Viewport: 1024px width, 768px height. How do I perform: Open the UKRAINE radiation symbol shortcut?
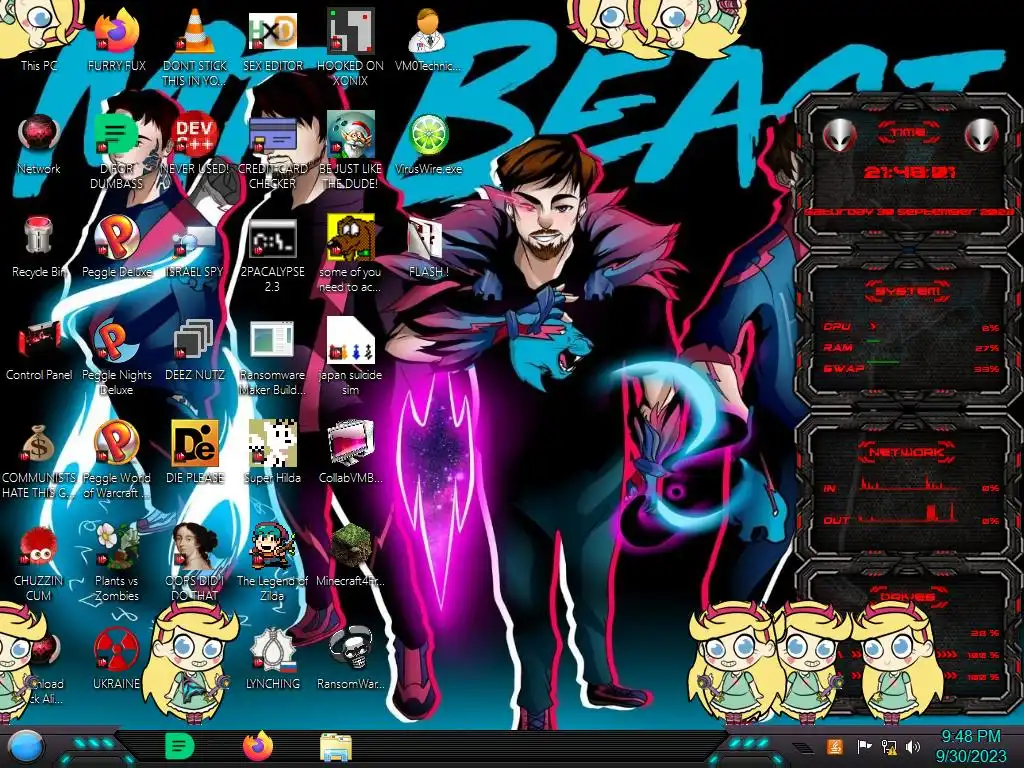(x=116, y=660)
